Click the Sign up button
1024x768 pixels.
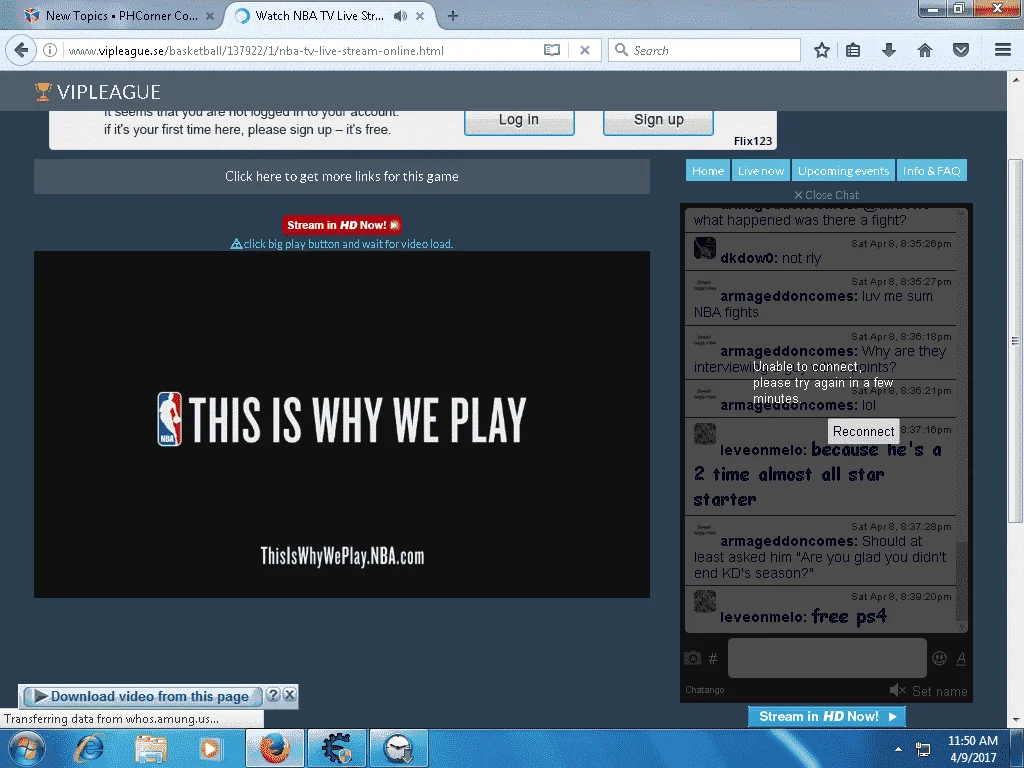pos(658,121)
